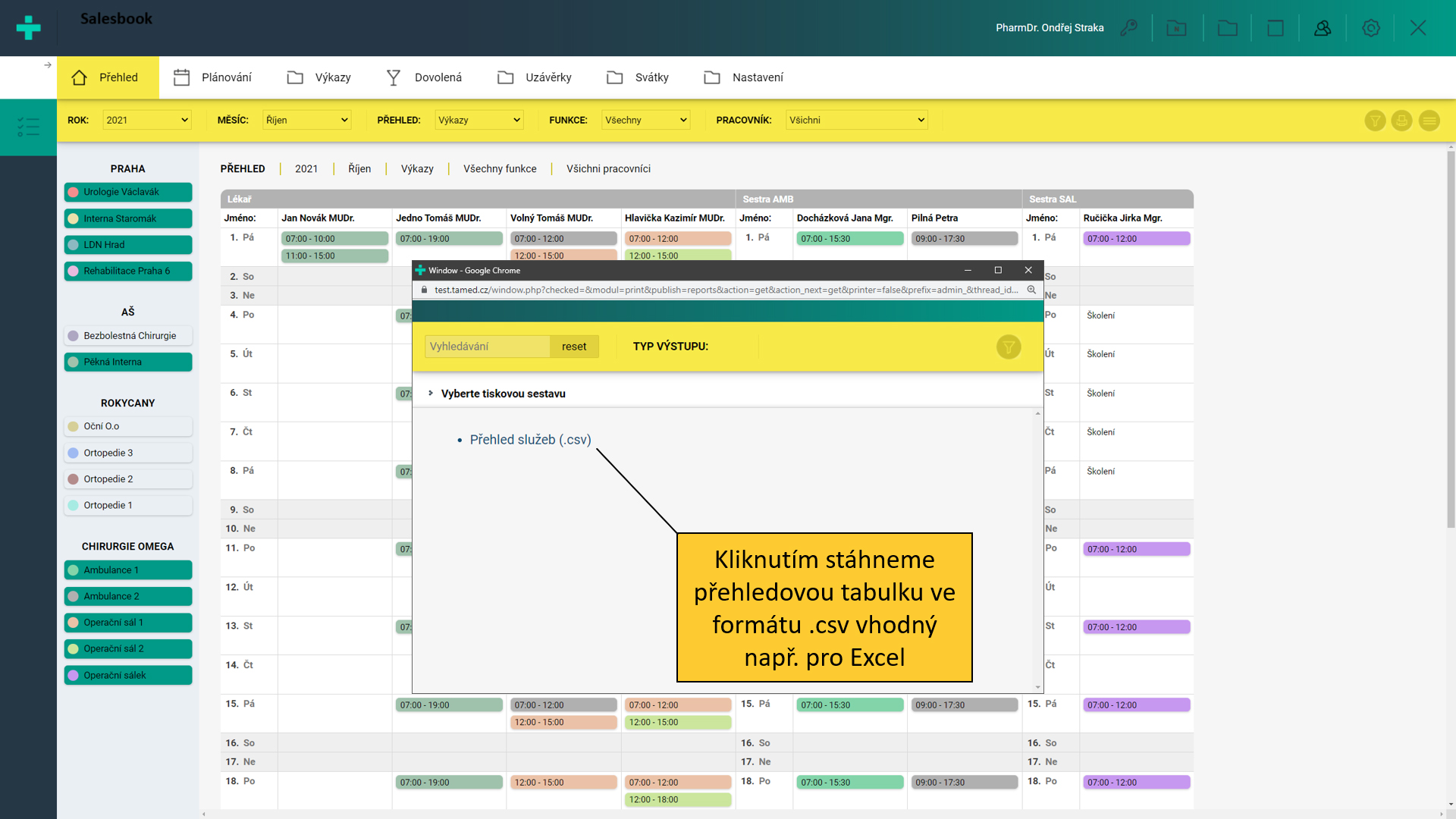Toggle the Ortopedie 3 workplace
1456x819 pixels.
click(x=127, y=453)
